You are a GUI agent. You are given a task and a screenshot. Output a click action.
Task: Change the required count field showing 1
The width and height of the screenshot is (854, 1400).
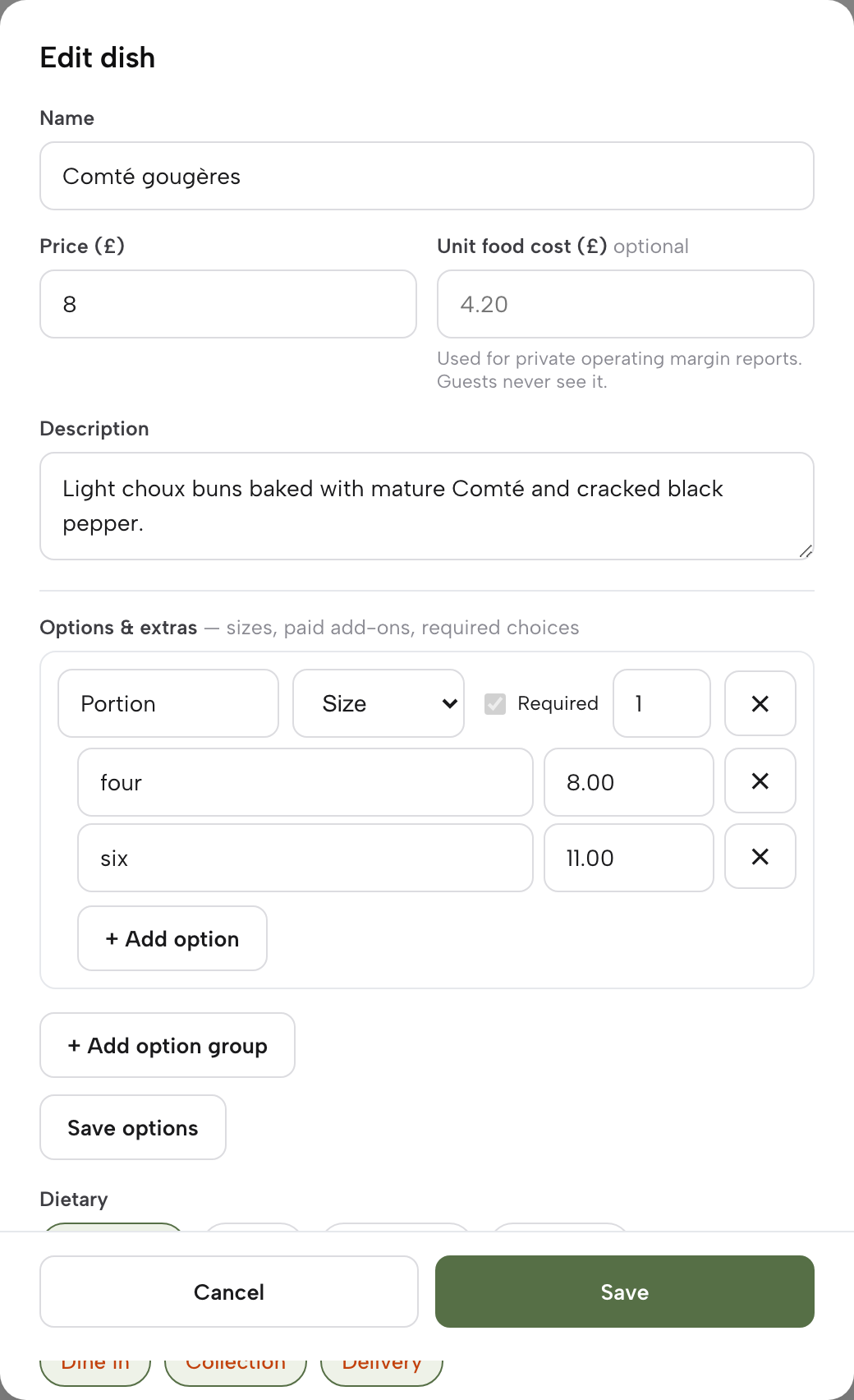662,703
